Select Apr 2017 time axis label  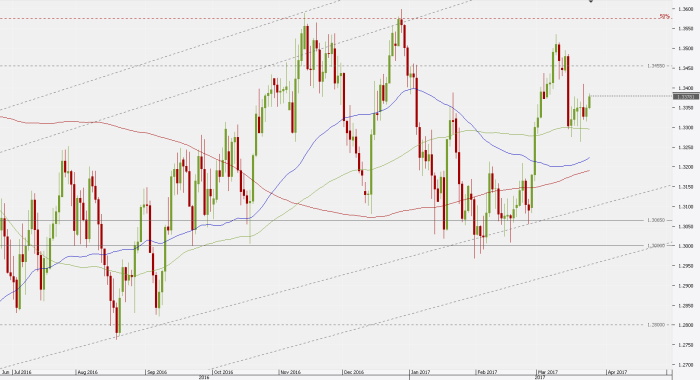(x=617, y=372)
